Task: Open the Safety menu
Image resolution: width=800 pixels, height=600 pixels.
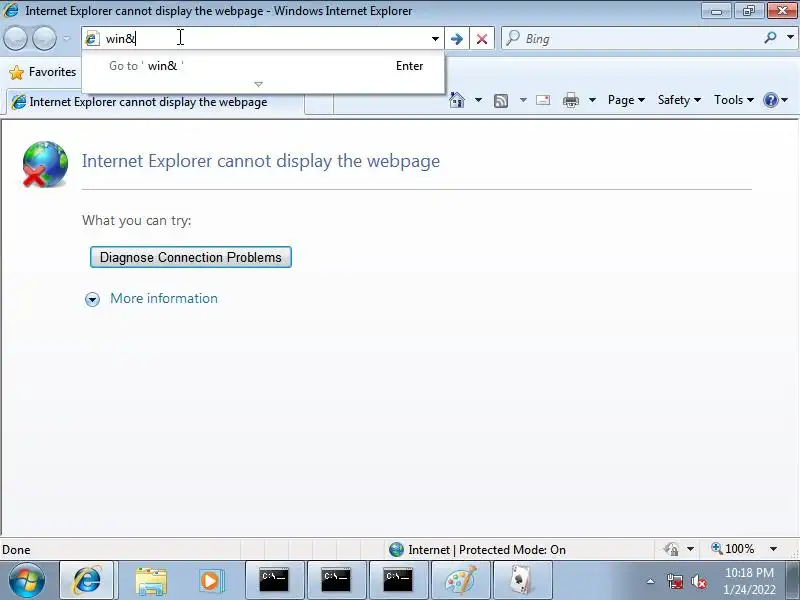Action: click(x=679, y=100)
